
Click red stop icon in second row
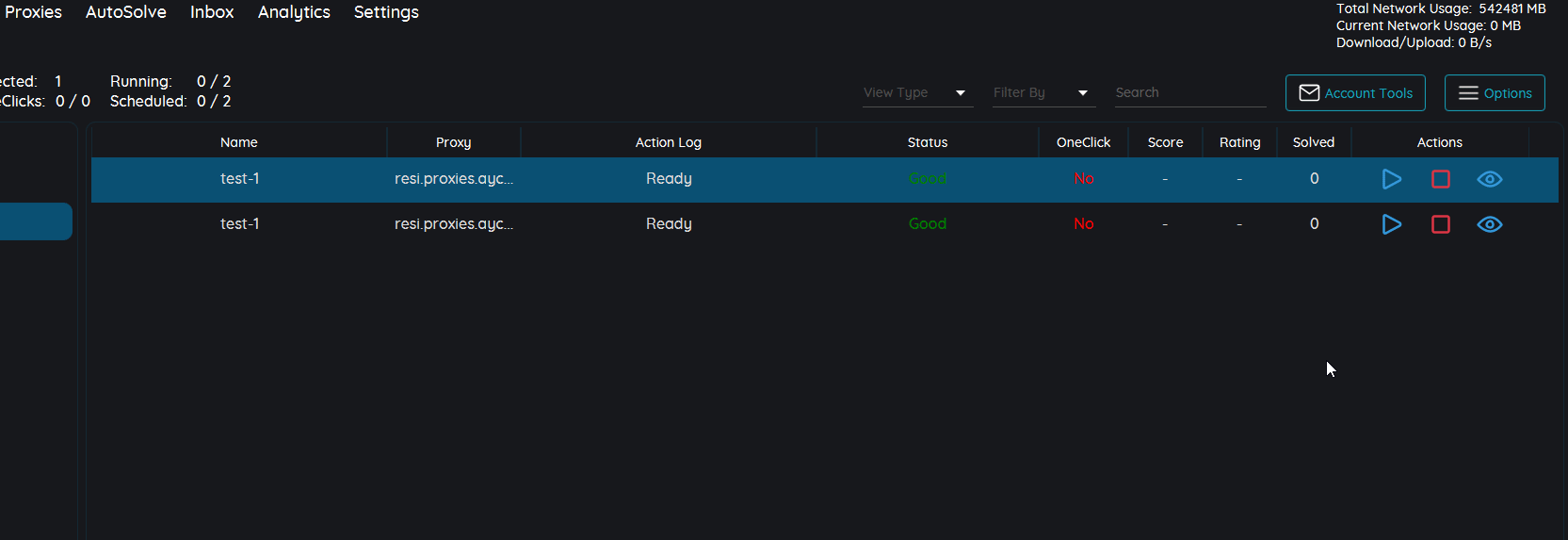coord(1440,224)
